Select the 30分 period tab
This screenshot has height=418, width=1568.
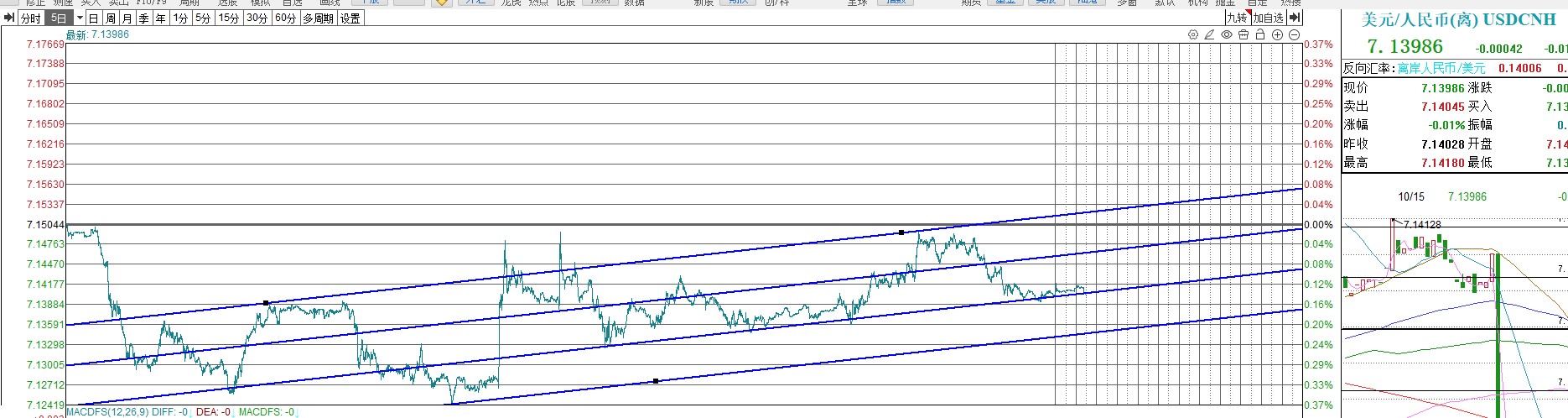click(257, 18)
